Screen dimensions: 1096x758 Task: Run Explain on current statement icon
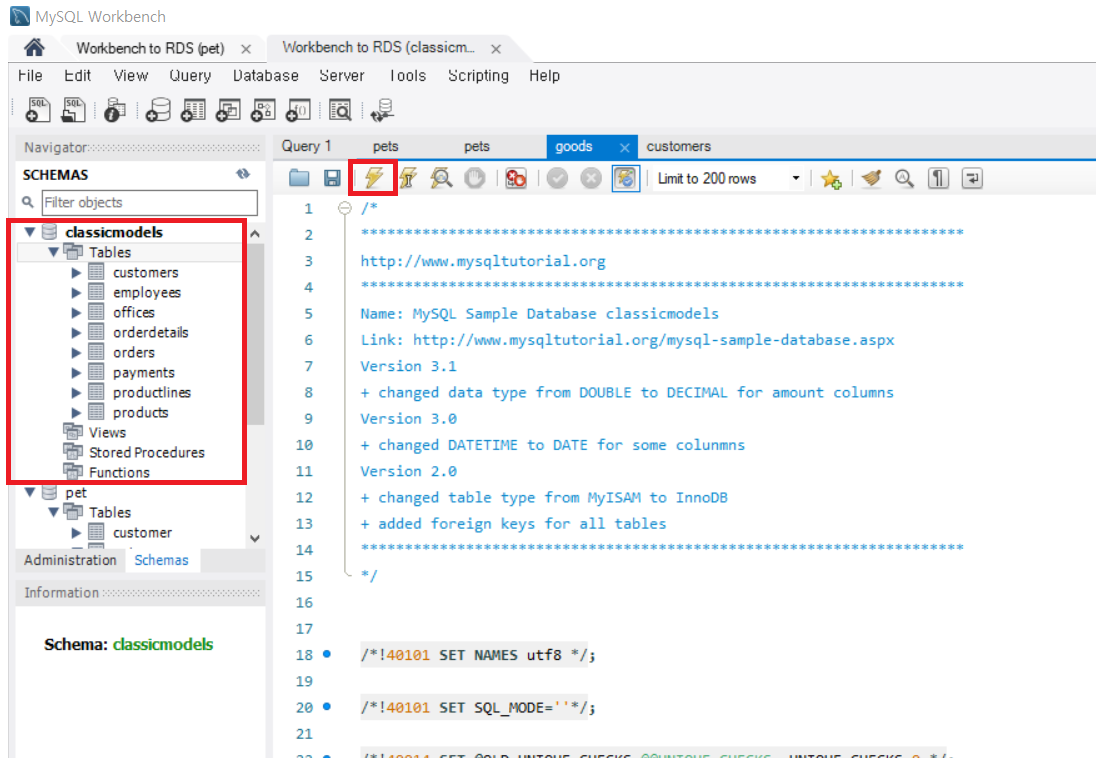441,178
